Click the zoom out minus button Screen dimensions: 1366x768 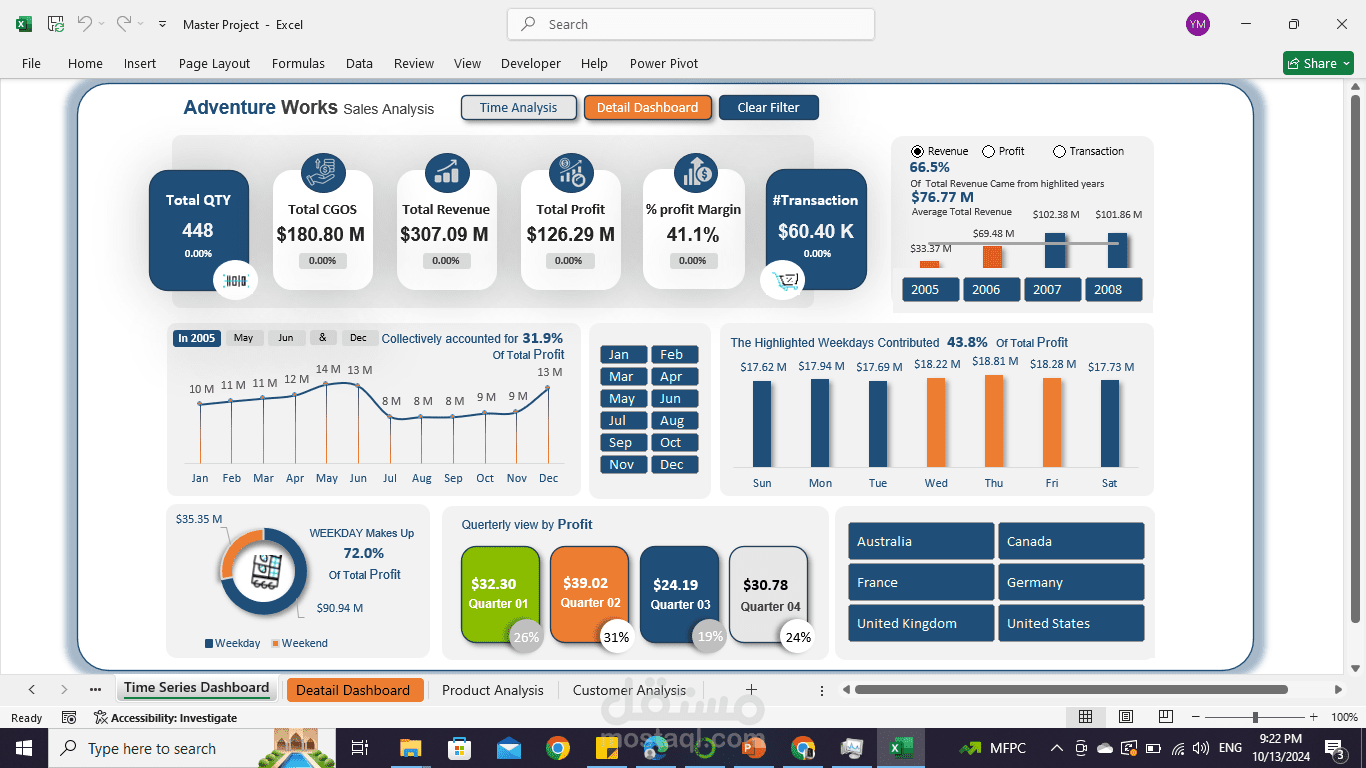click(1194, 717)
